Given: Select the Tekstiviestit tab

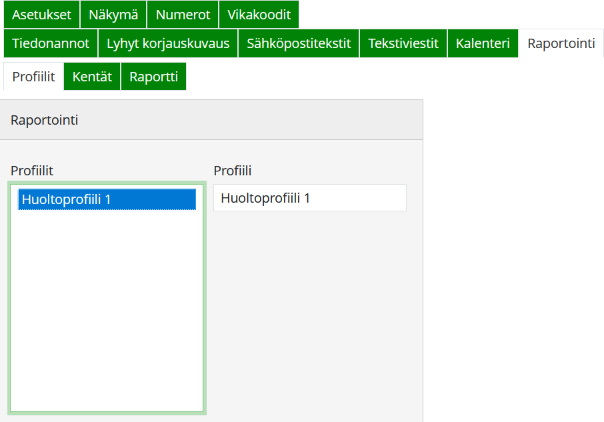Looking at the screenshot, I should (403, 43).
